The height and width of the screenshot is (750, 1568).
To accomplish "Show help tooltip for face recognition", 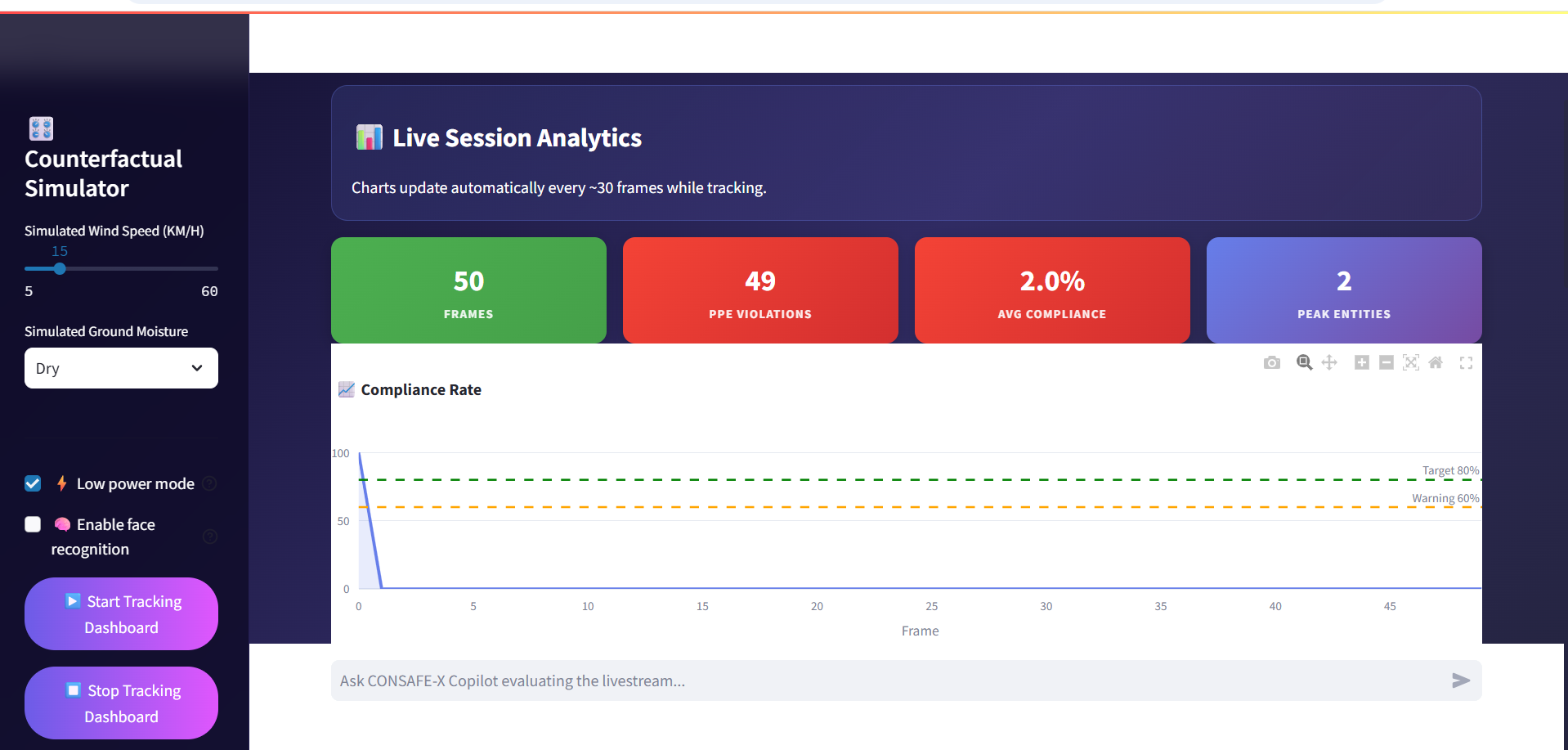I will [x=209, y=537].
